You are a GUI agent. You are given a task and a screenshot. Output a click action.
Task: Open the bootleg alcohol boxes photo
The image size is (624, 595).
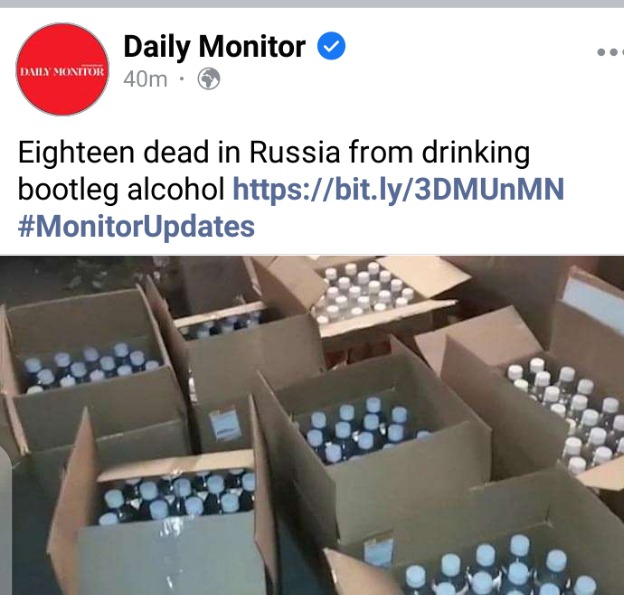(x=312, y=425)
